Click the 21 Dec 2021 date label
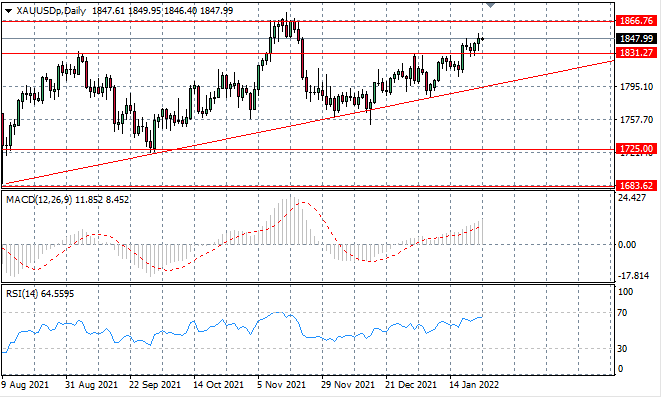Viewport: 661px width, 397px height. [411, 385]
